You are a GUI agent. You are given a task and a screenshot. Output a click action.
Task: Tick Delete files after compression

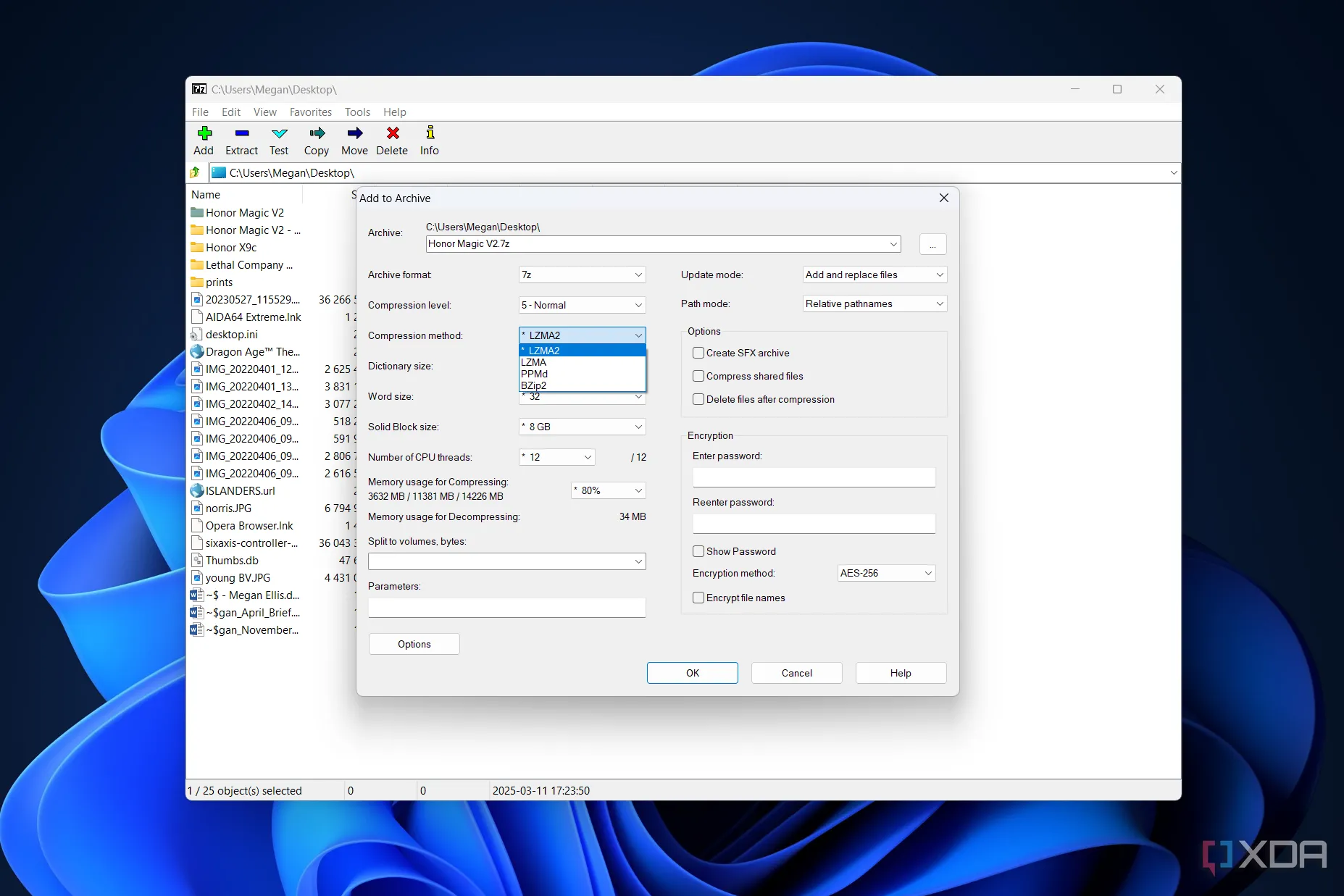698,399
